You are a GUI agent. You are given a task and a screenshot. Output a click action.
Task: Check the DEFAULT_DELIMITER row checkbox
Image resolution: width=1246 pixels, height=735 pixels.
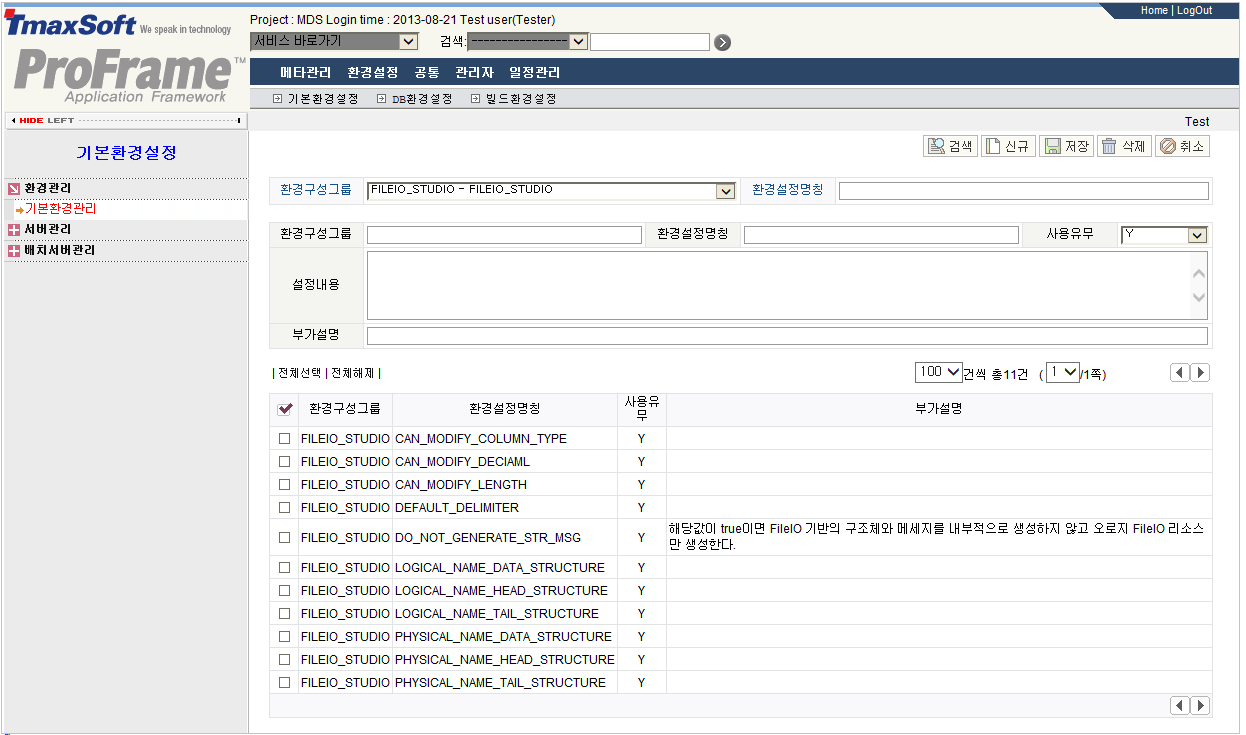[x=285, y=508]
